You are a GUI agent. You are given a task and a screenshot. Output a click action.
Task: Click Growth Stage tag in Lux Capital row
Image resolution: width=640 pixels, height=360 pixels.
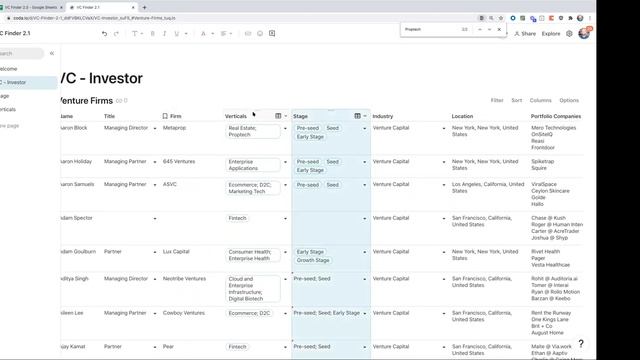click(313, 260)
